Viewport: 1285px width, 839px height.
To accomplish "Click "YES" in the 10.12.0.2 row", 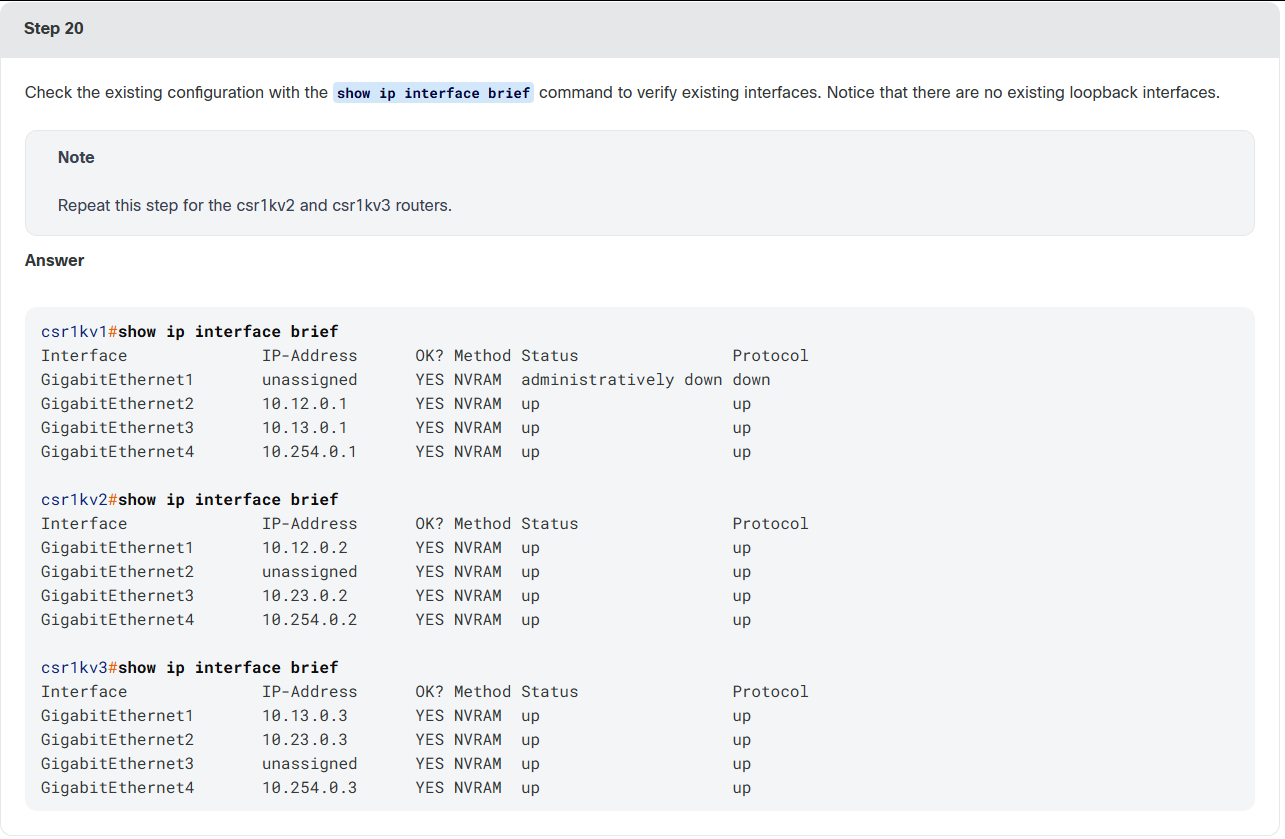I will click(x=430, y=548).
